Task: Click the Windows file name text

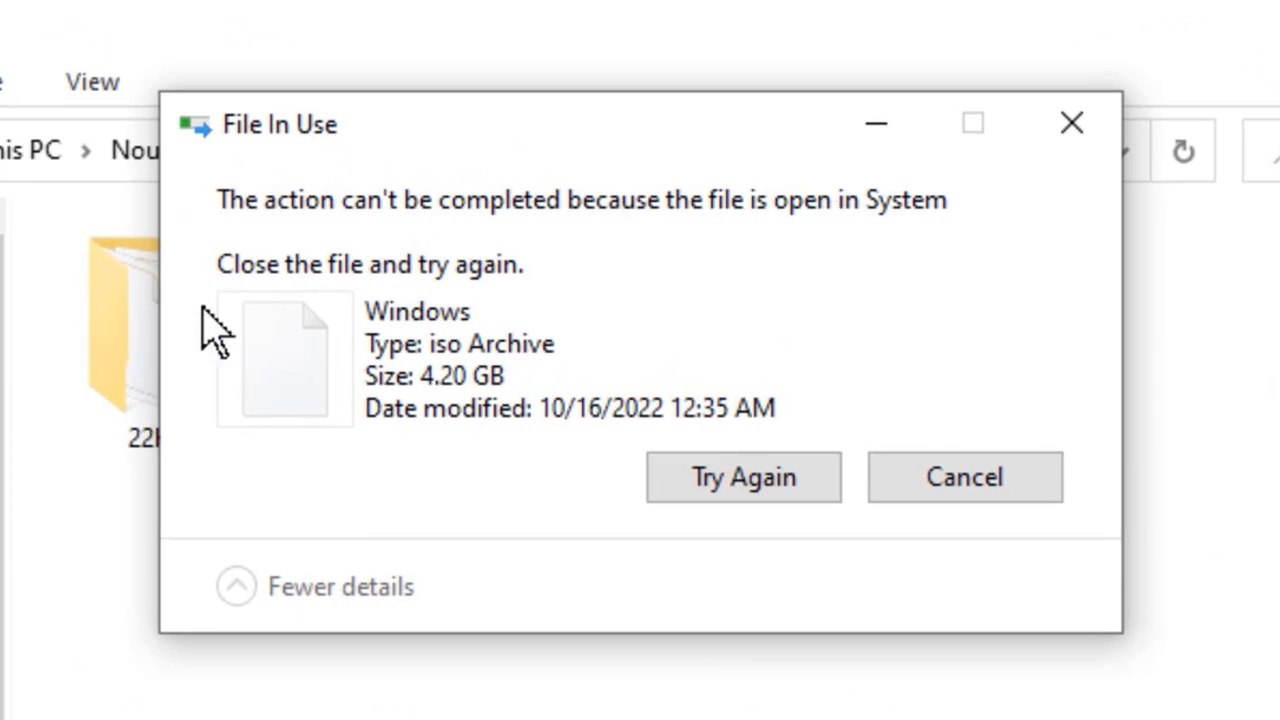Action: coord(417,312)
